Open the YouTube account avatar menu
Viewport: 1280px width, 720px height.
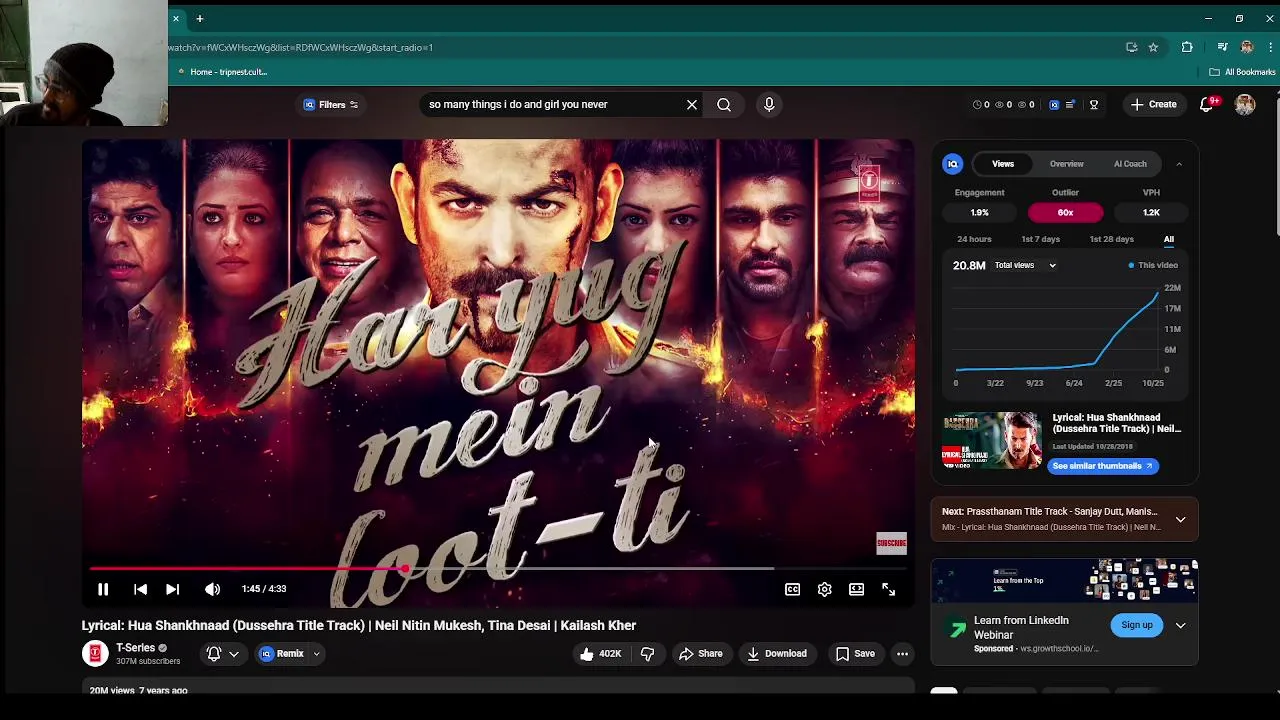(1245, 104)
